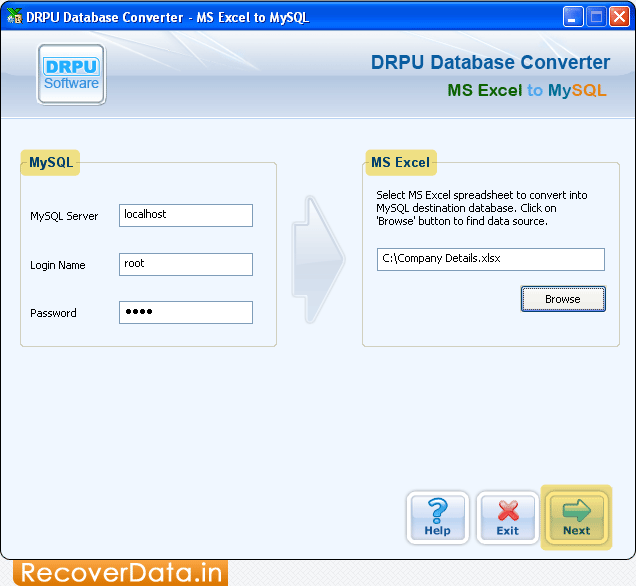Viewport: 636px width, 586px height.
Task: Focus the MySQL Server field containing localhost
Action: (186, 215)
